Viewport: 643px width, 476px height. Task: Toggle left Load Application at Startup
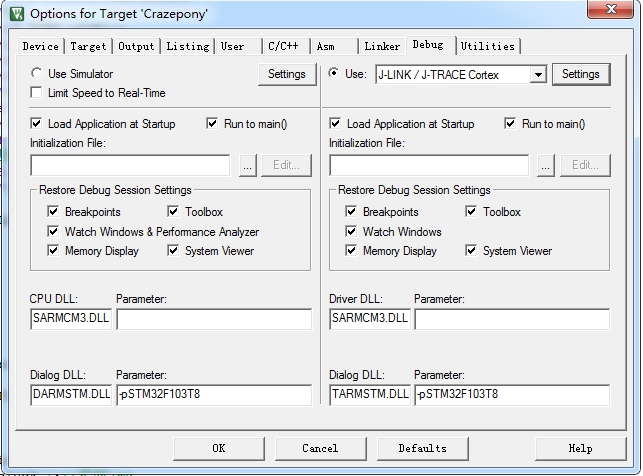point(37,124)
